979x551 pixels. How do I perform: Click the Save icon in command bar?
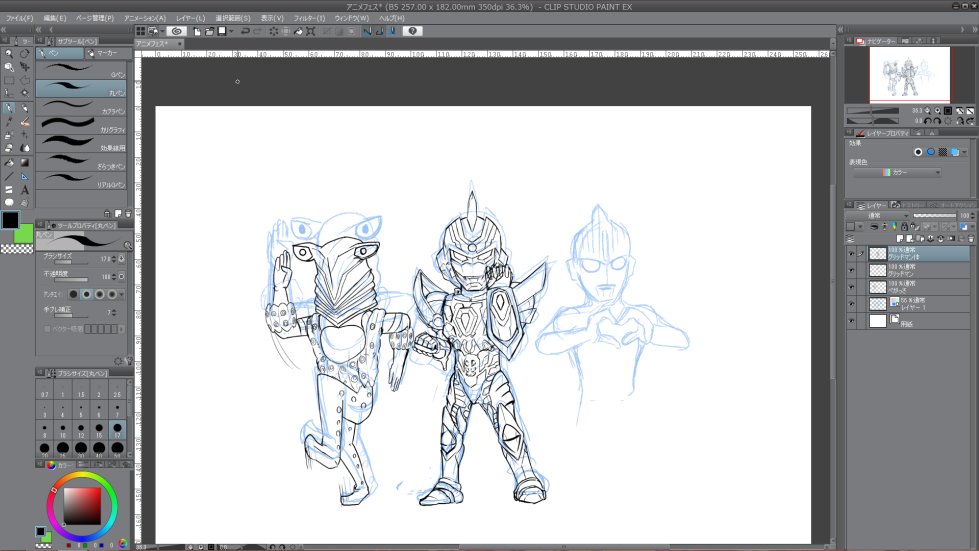[x=222, y=31]
